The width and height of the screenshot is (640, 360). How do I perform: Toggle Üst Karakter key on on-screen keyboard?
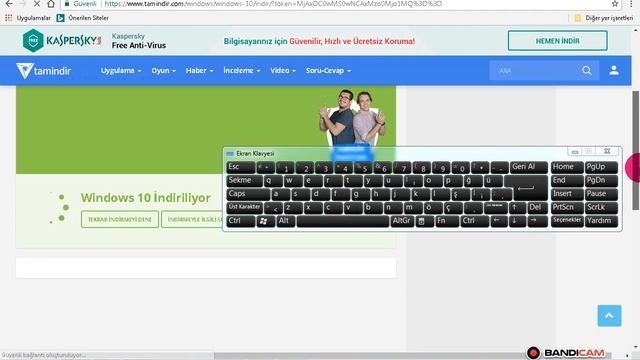244,207
